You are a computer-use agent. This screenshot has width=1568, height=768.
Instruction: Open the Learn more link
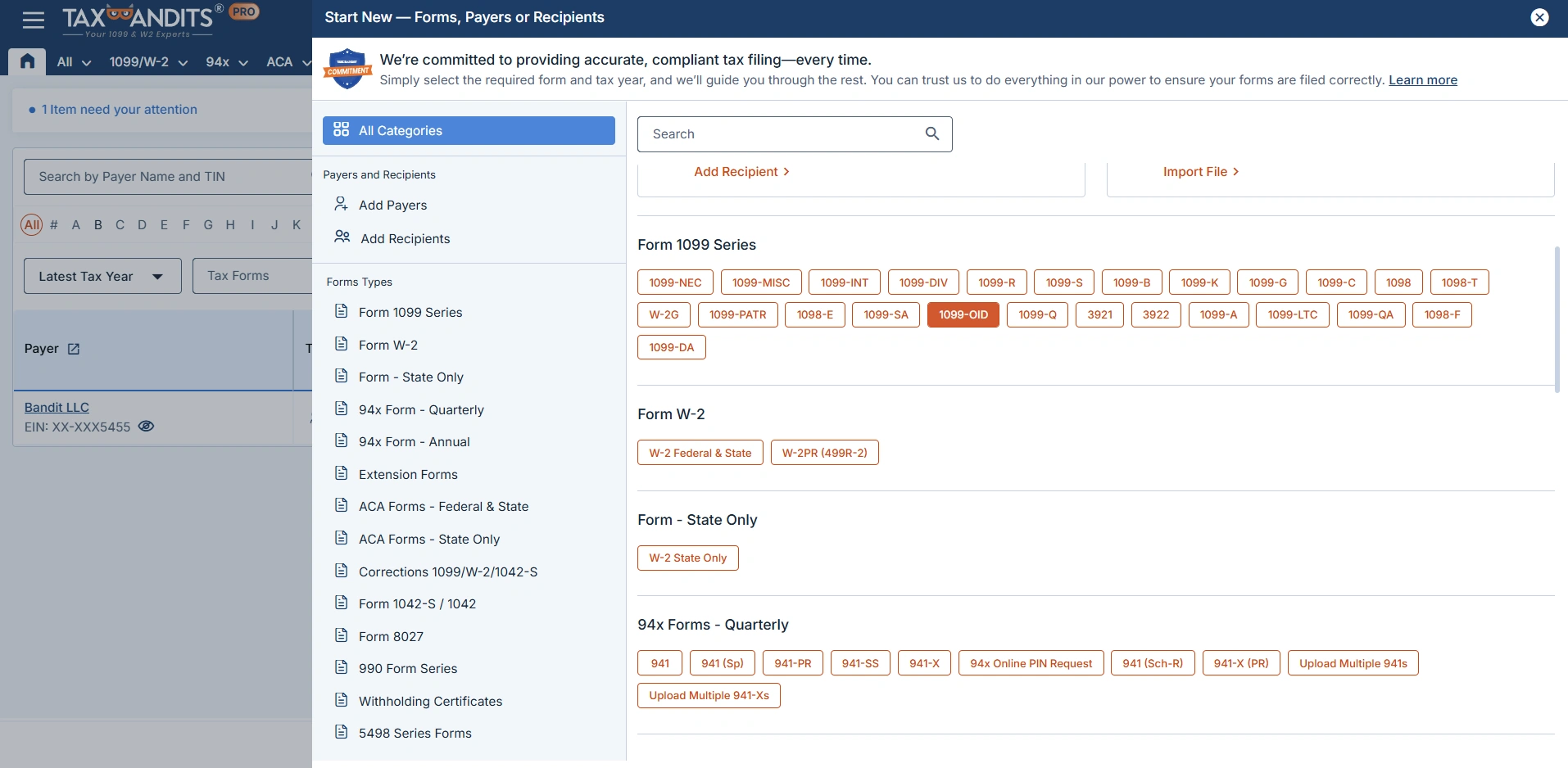(x=1422, y=80)
